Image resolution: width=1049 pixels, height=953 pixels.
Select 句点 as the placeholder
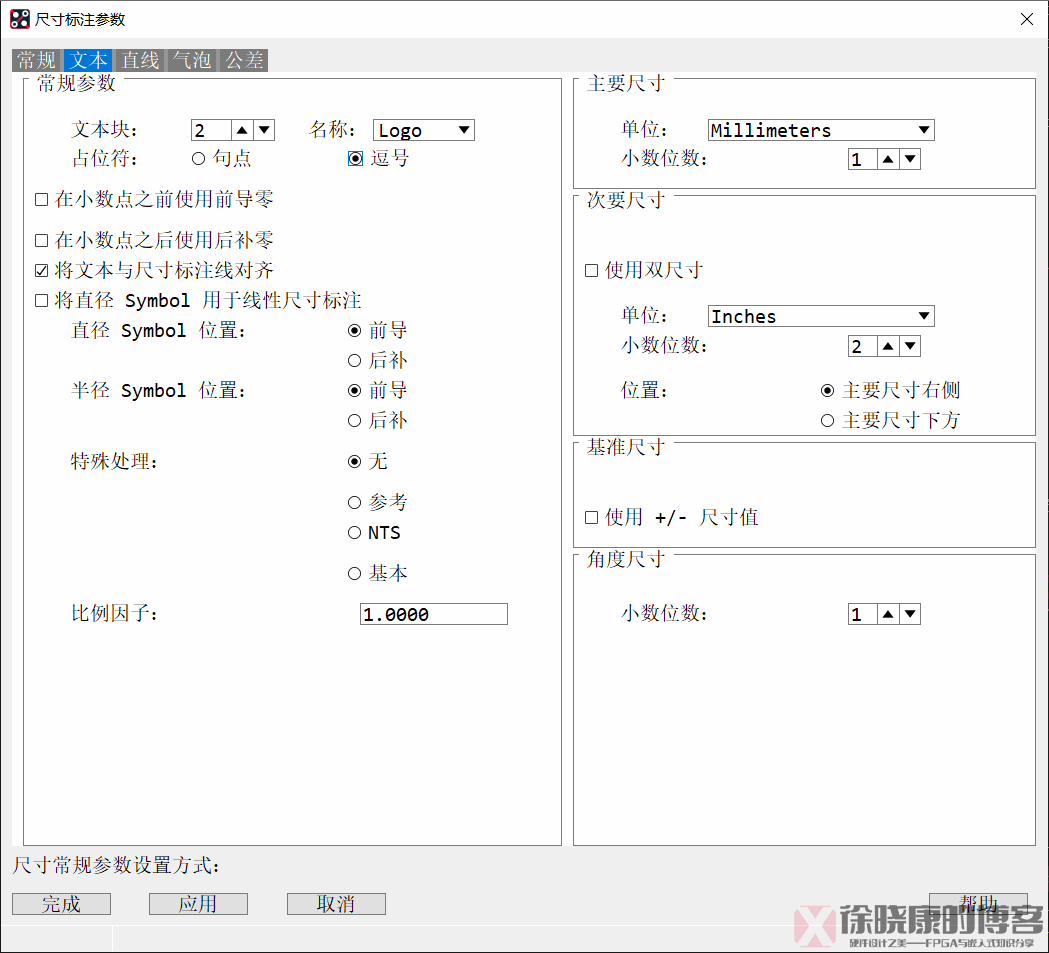click(x=198, y=159)
